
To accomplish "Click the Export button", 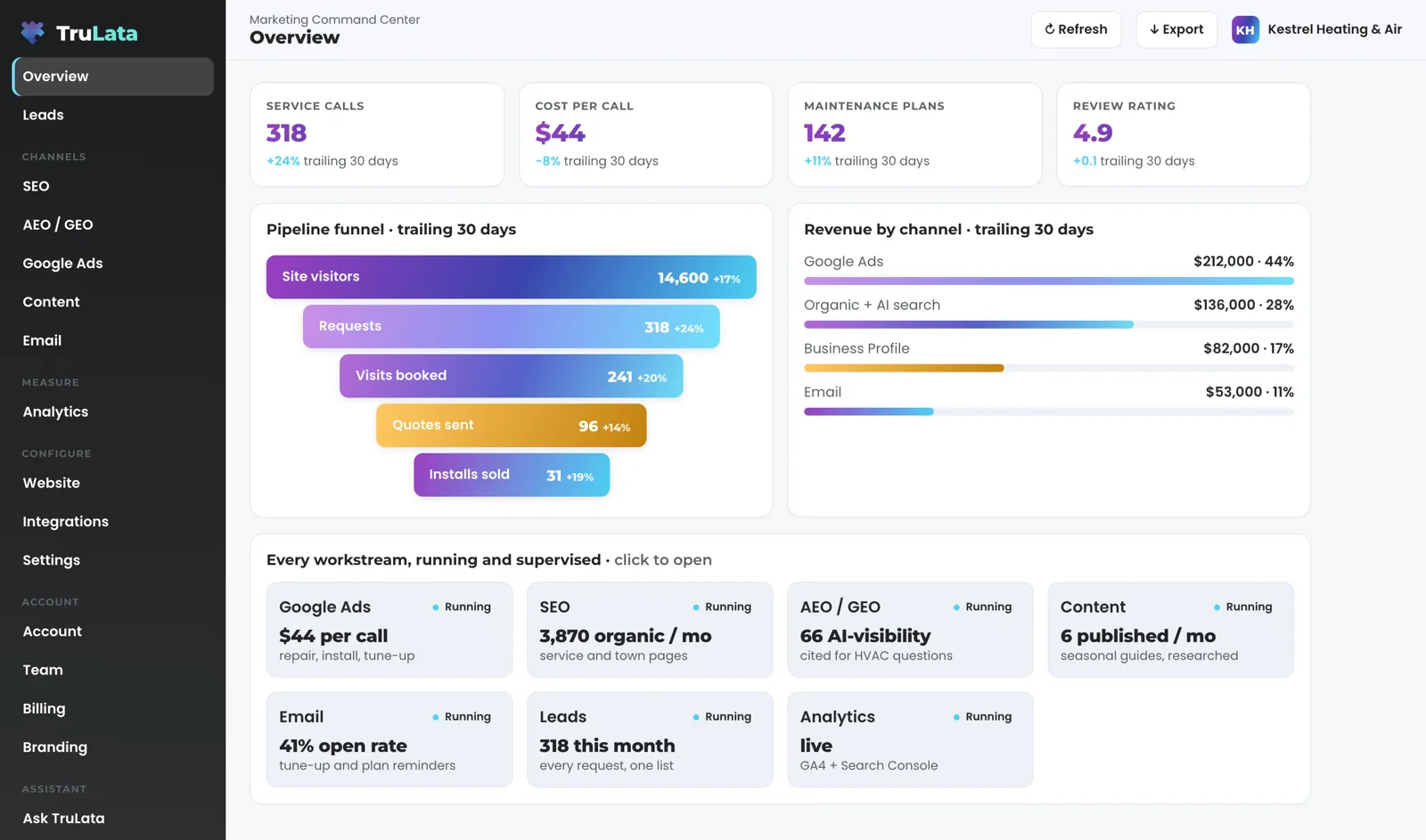I will pyautogui.click(x=1176, y=29).
